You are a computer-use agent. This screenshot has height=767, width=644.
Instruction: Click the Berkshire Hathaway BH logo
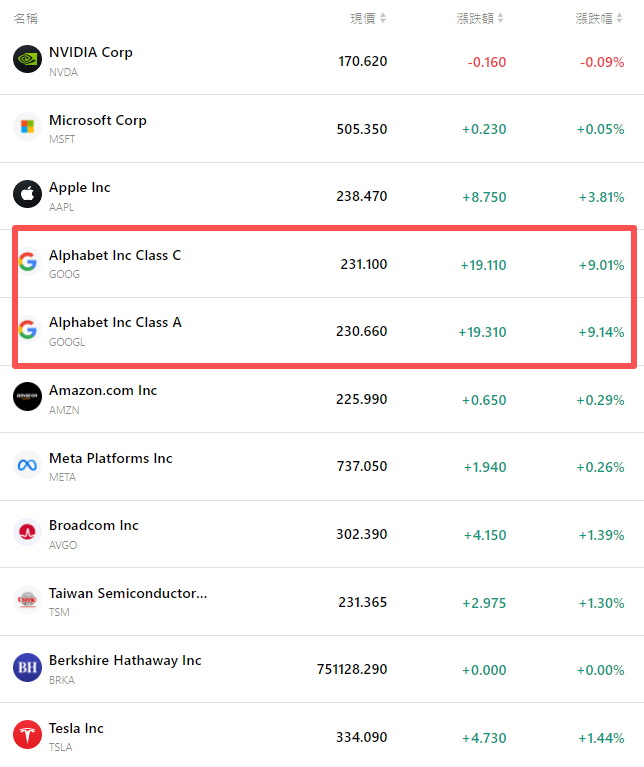click(x=27, y=667)
